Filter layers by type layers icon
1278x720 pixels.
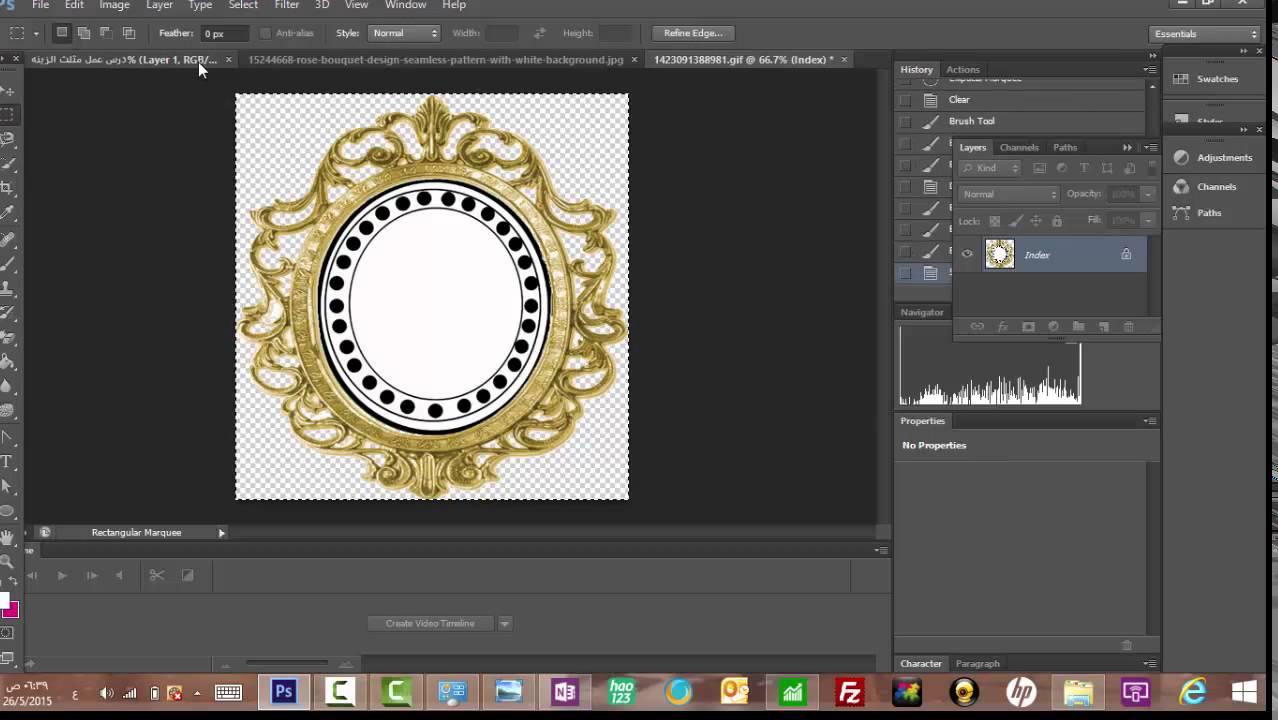[1084, 168]
